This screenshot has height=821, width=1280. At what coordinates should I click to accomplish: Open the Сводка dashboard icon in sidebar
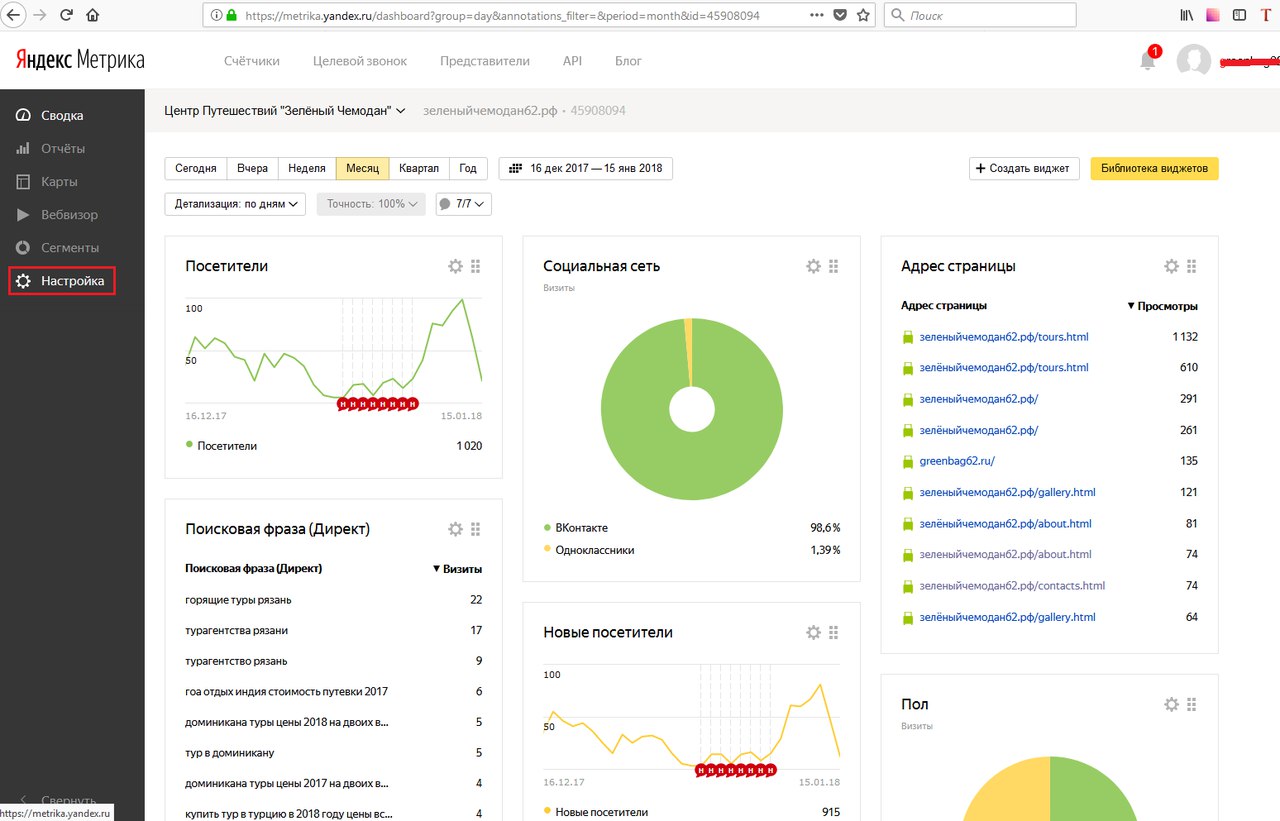(x=23, y=116)
